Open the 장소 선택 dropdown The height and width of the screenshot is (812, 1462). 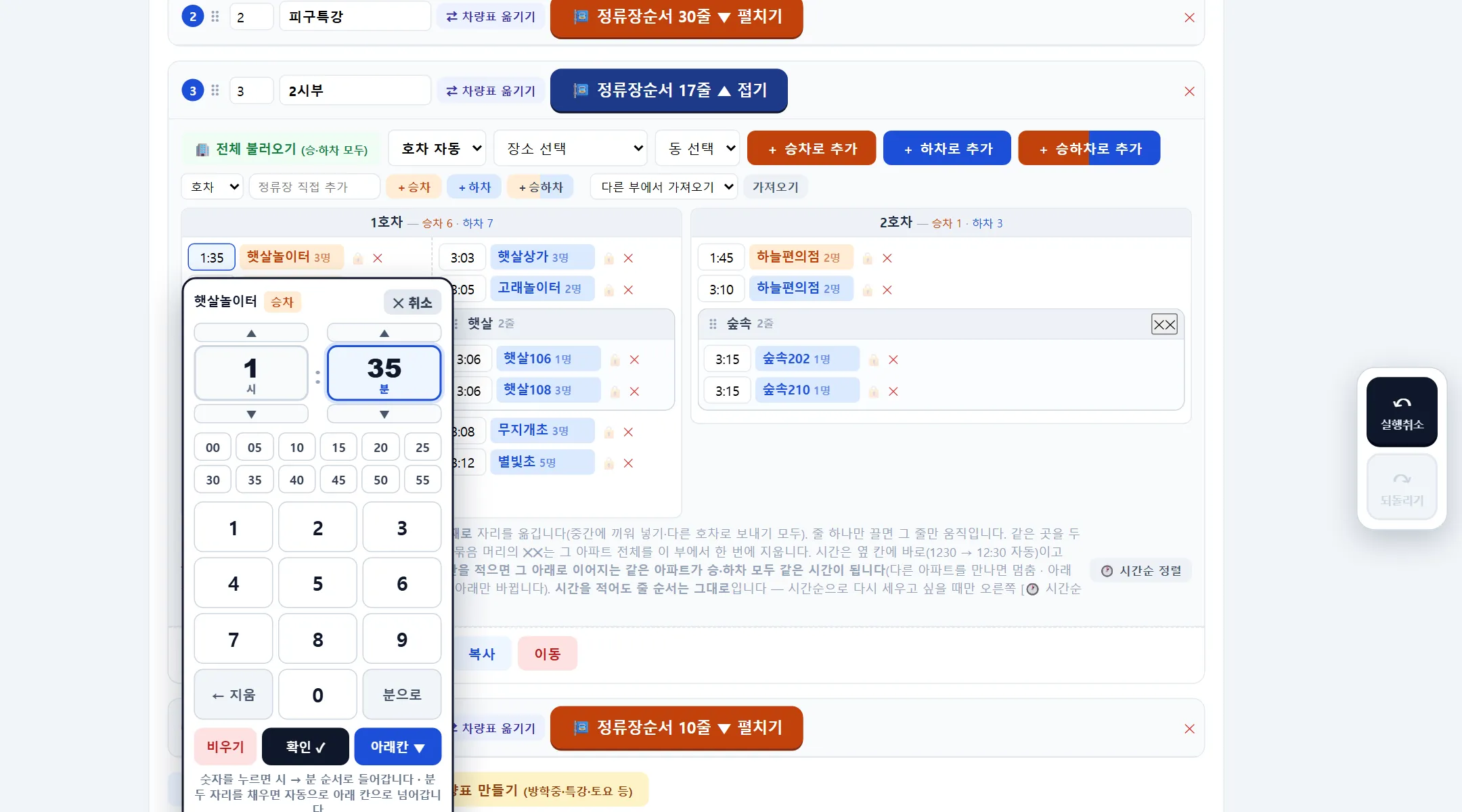[x=571, y=148]
